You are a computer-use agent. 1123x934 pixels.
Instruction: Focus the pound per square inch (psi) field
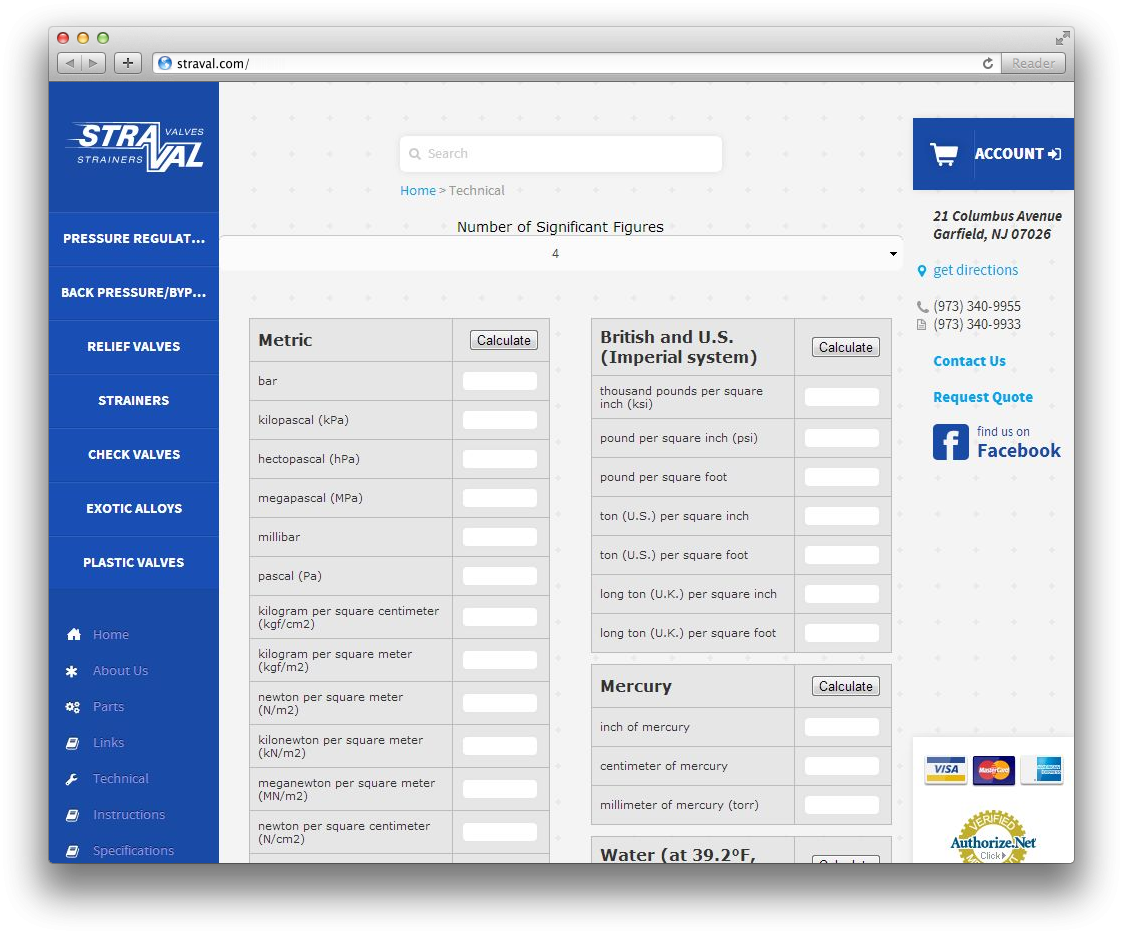tap(841, 438)
